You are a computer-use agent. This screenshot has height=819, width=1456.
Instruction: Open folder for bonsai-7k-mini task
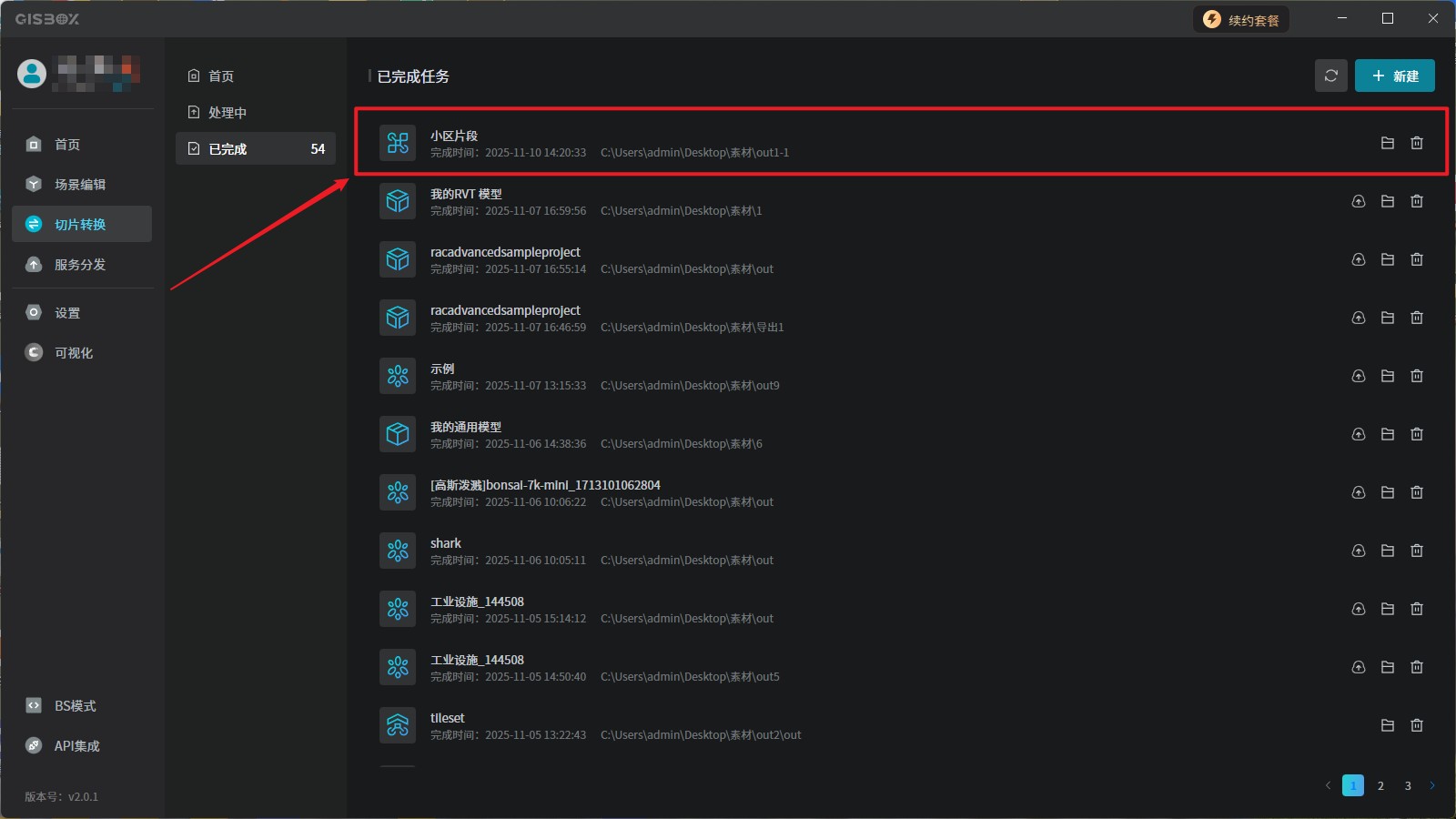1387,492
